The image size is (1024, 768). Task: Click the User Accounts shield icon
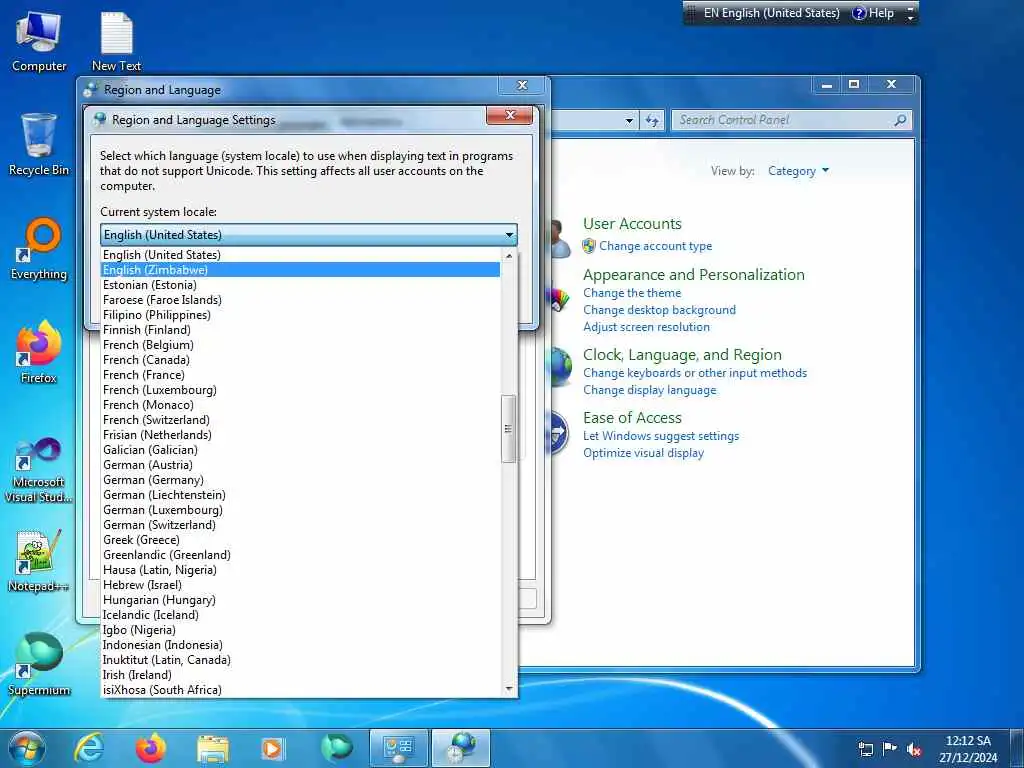pos(589,246)
